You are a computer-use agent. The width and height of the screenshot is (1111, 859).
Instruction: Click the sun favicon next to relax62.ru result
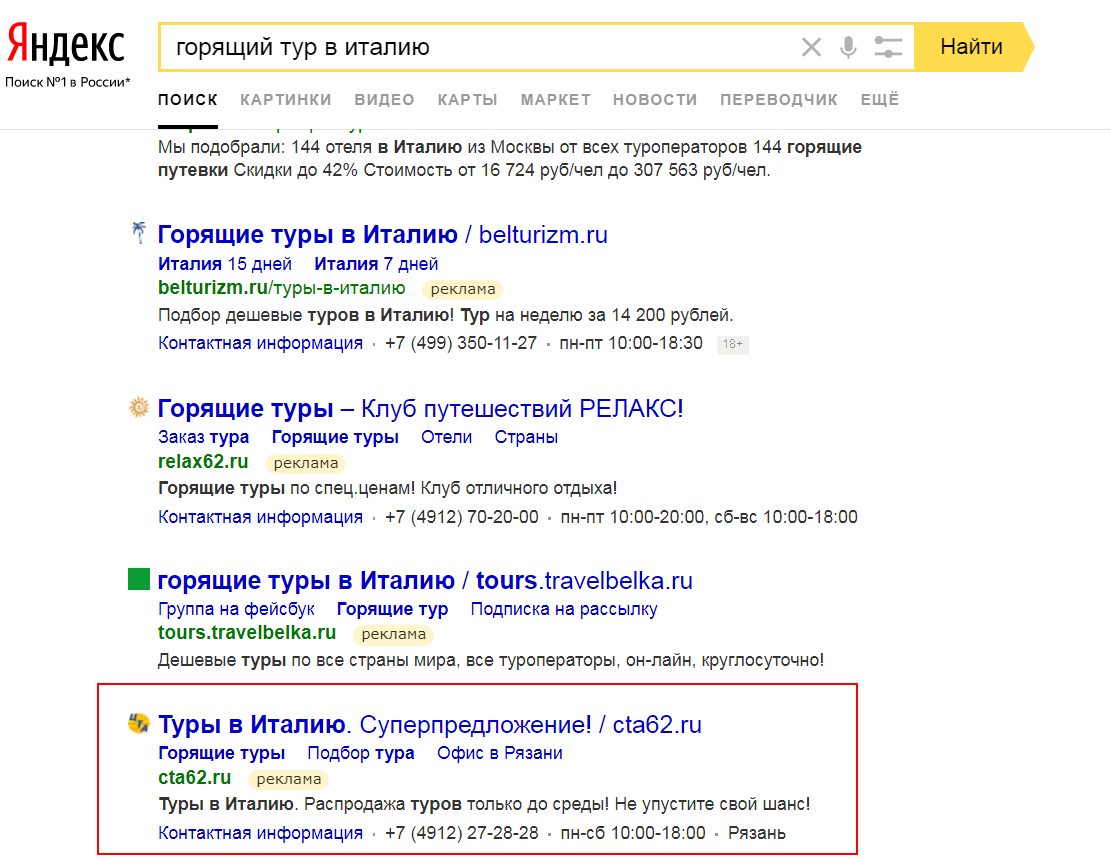[x=139, y=407]
